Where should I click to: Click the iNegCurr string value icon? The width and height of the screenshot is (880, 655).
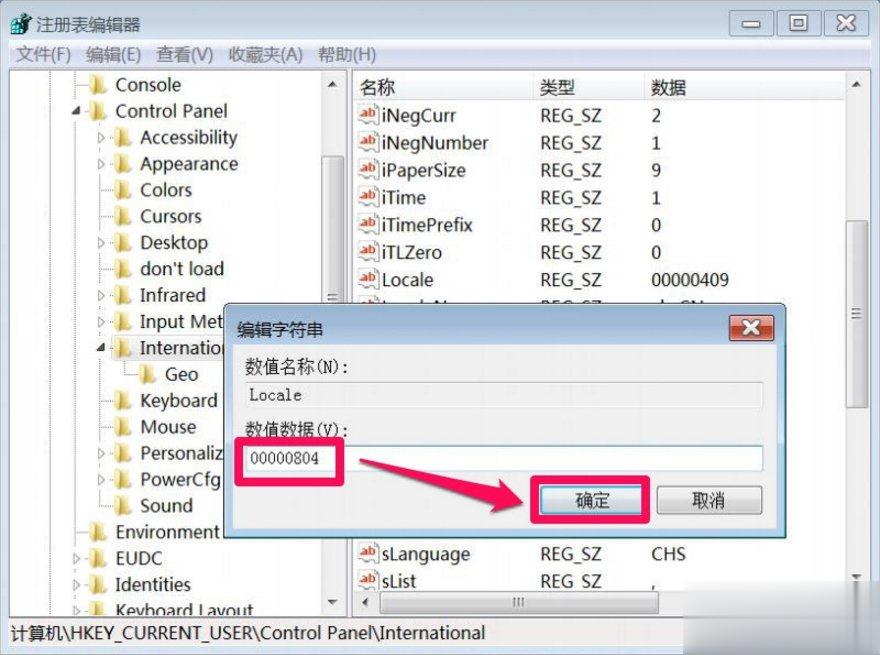[x=368, y=115]
